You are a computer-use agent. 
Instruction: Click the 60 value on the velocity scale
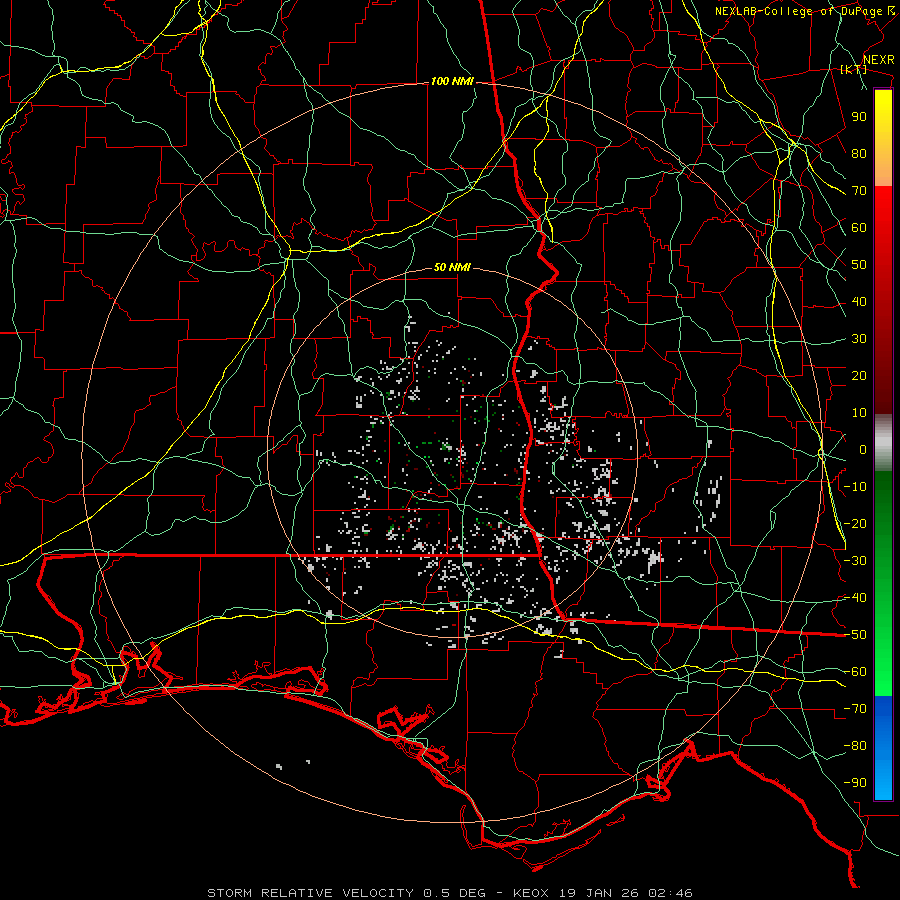point(859,227)
